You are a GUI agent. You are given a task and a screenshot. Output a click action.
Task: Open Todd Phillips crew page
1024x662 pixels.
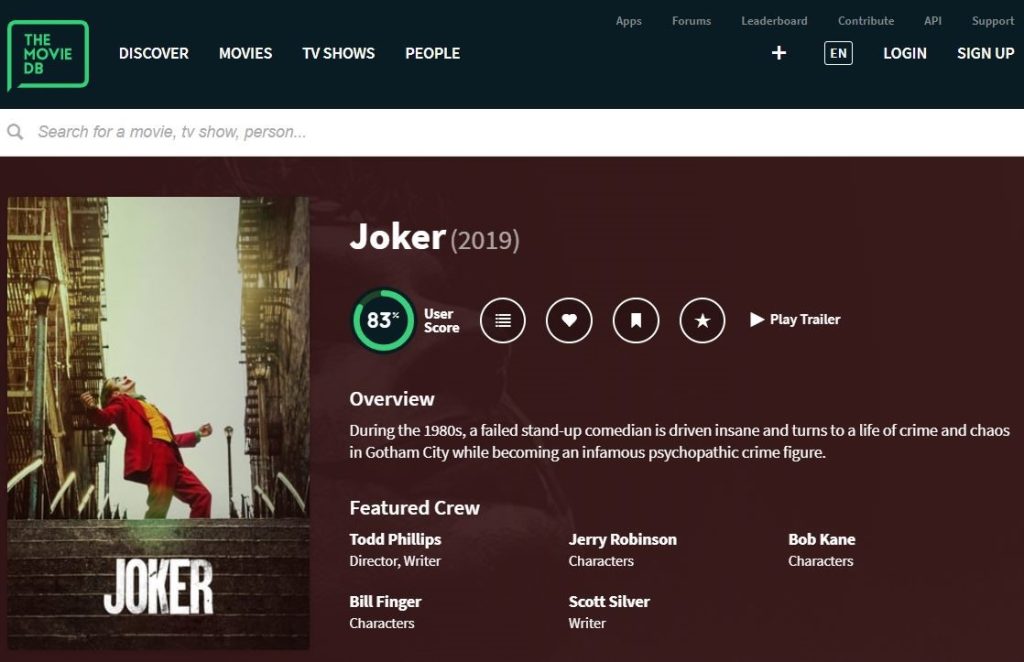(395, 539)
